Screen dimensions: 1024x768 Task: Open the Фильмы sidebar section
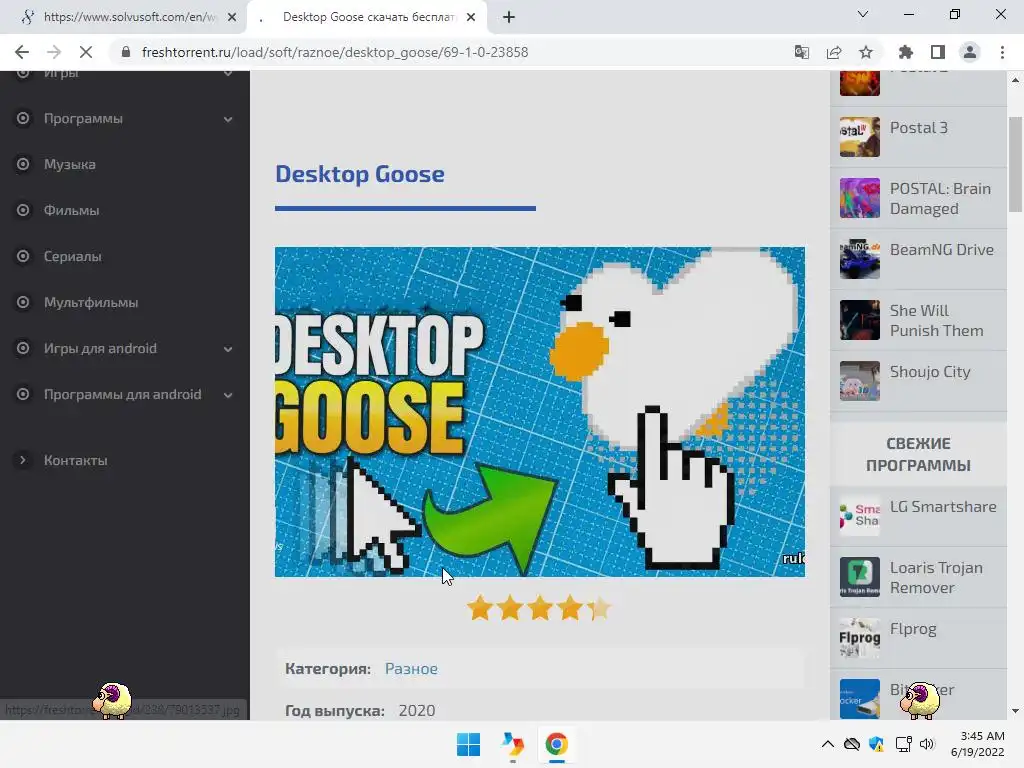click(71, 210)
